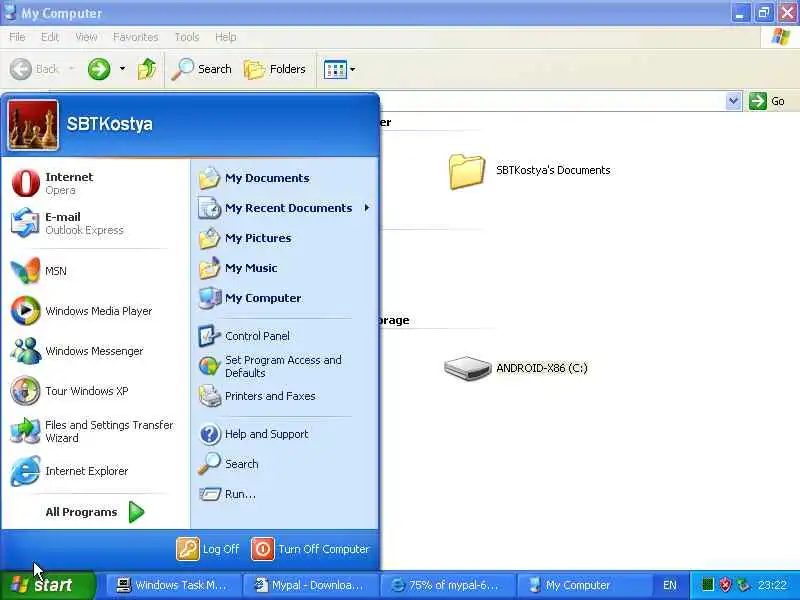The image size is (800, 600).
Task: Open Set Program Access and Defaults icon
Action: 209,366
